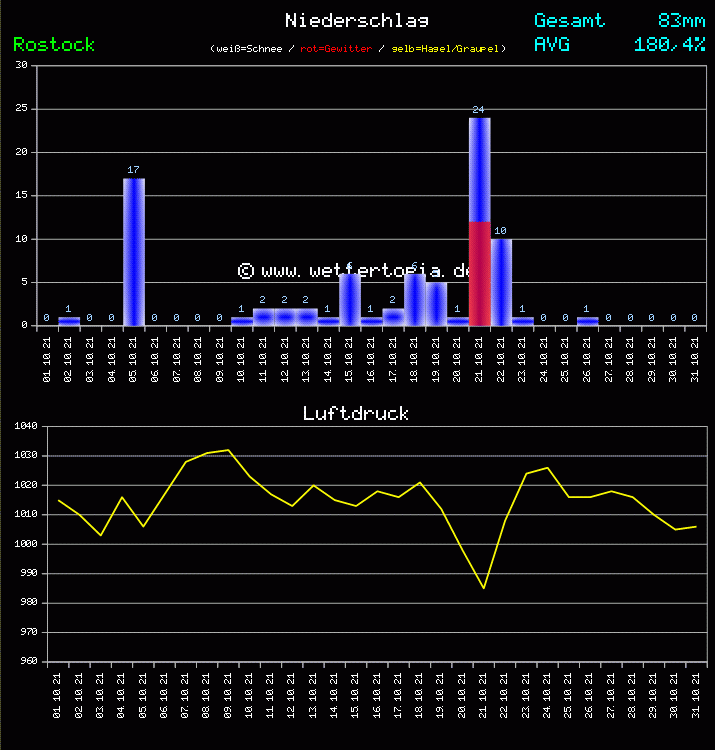This screenshot has width=715, height=750.
Task: Click the 83mm total precipitation value
Action: coord(681,20)
